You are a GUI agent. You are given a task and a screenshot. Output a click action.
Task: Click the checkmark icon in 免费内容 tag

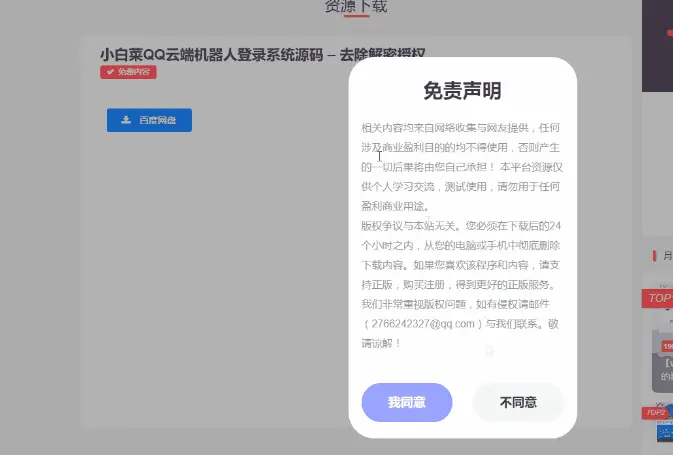pos(110,72)
